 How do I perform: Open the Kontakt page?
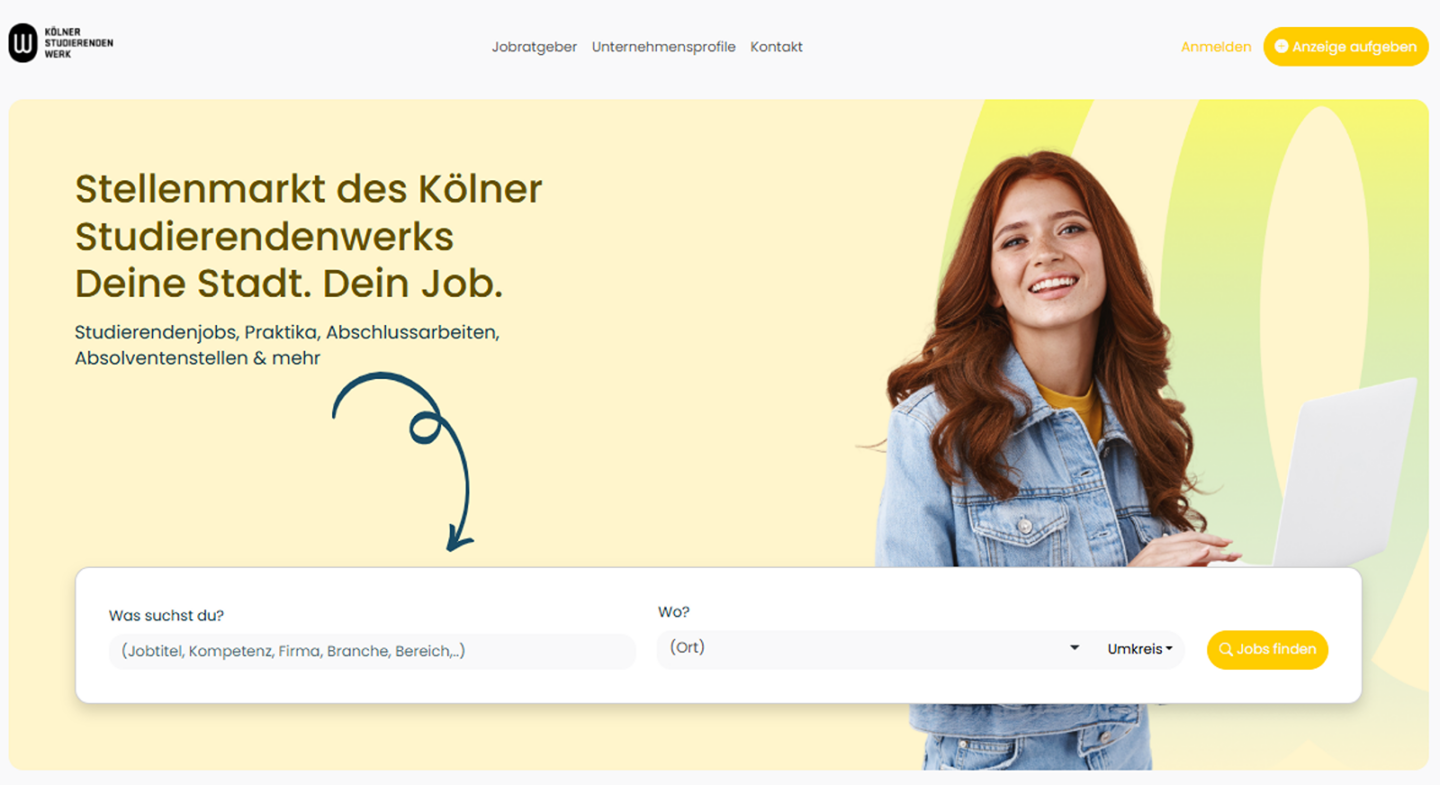click(776, 47)
